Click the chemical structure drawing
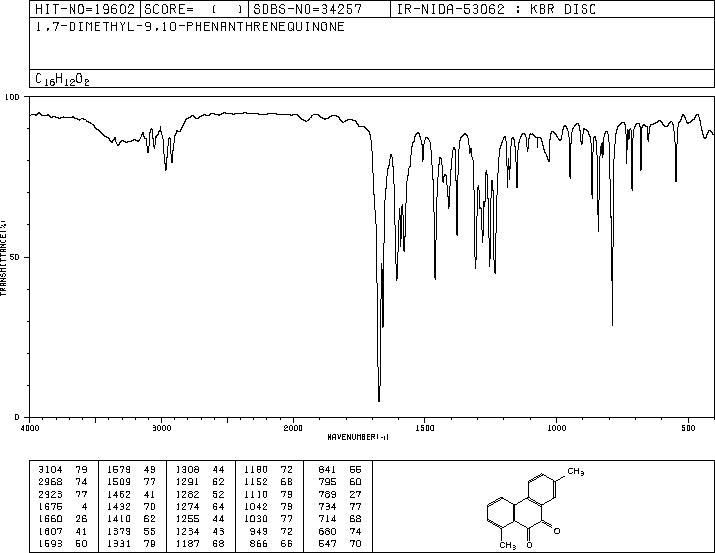Screen dimensions: 715x553 point(536,508)
